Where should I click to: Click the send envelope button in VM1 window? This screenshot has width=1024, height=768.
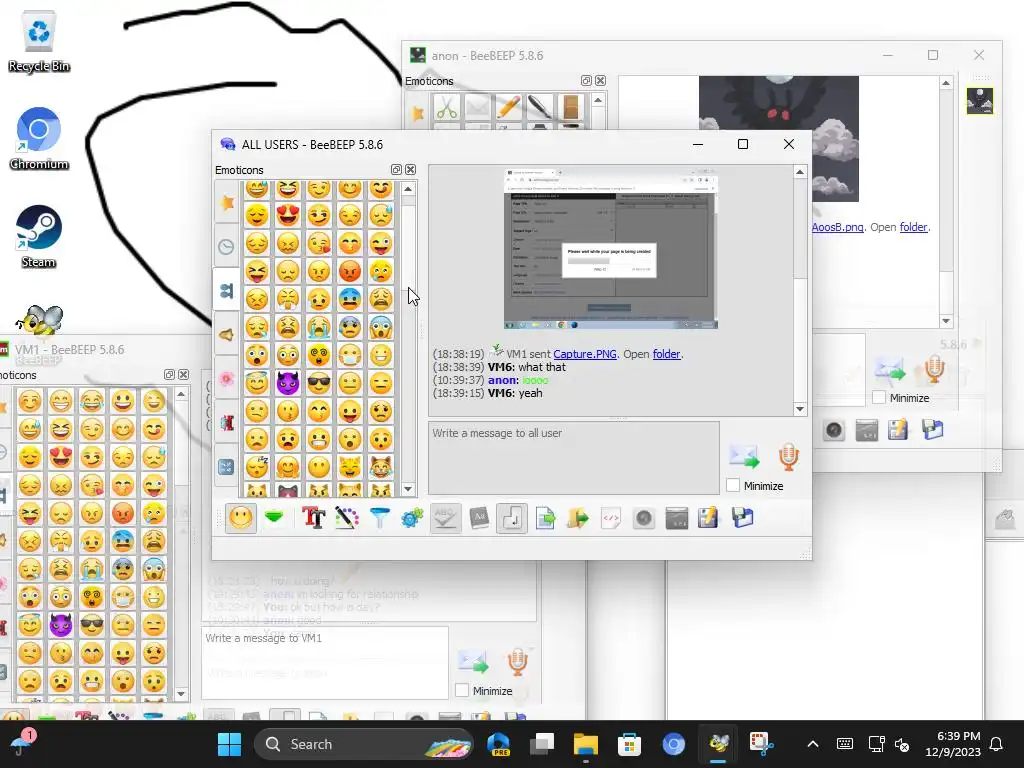473,662
